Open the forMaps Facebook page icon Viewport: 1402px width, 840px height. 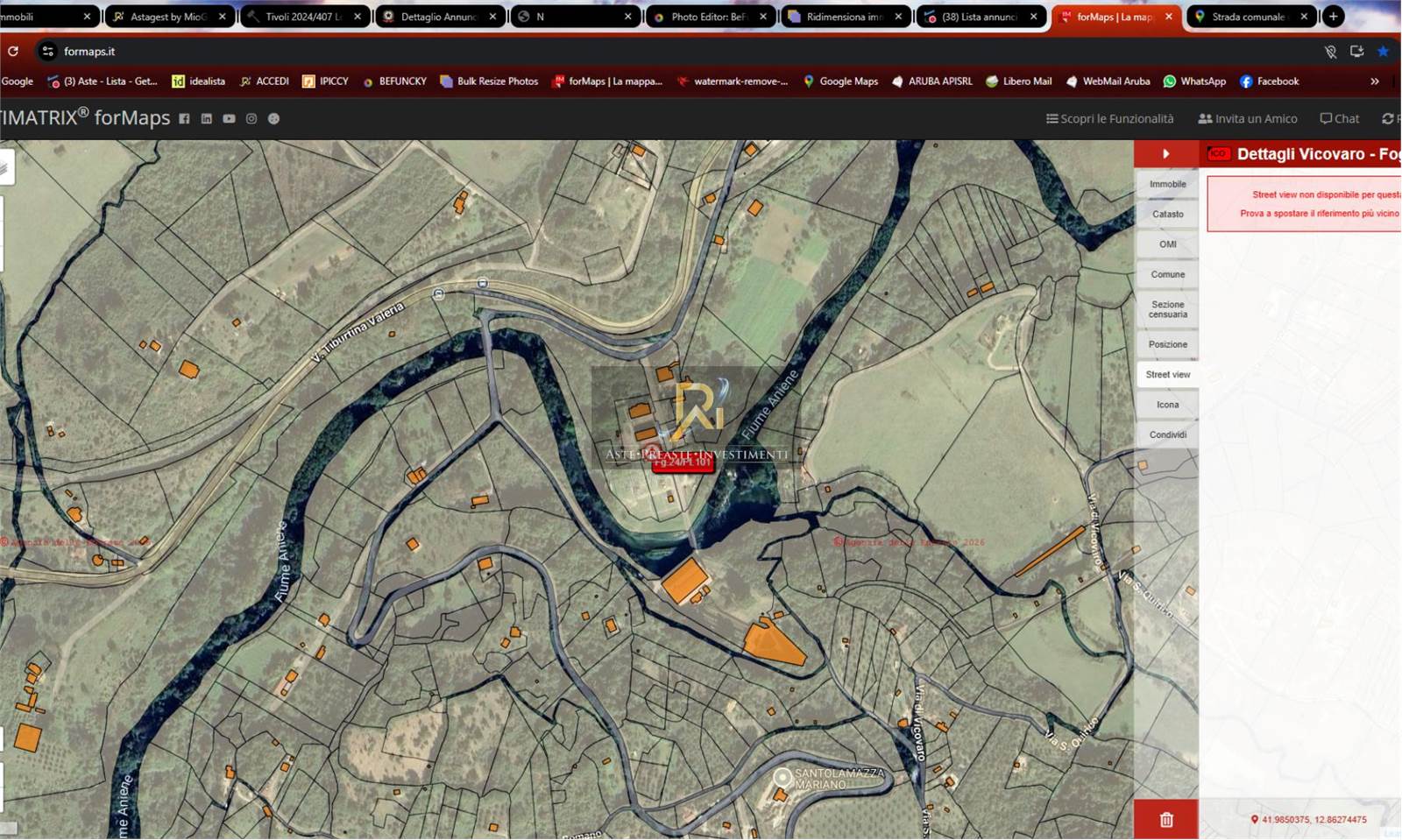coord(184,119)
